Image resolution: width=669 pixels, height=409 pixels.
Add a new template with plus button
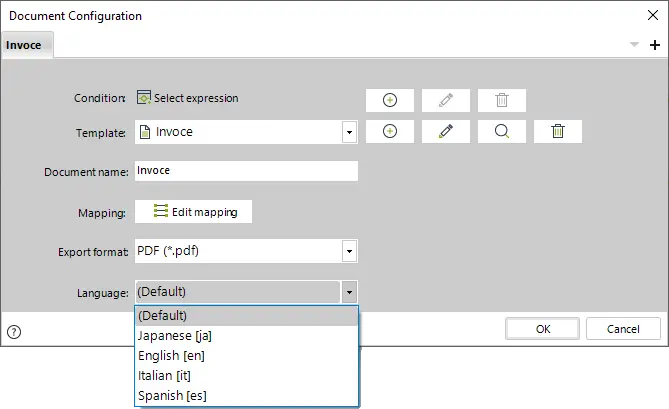(x=390, y=131)
